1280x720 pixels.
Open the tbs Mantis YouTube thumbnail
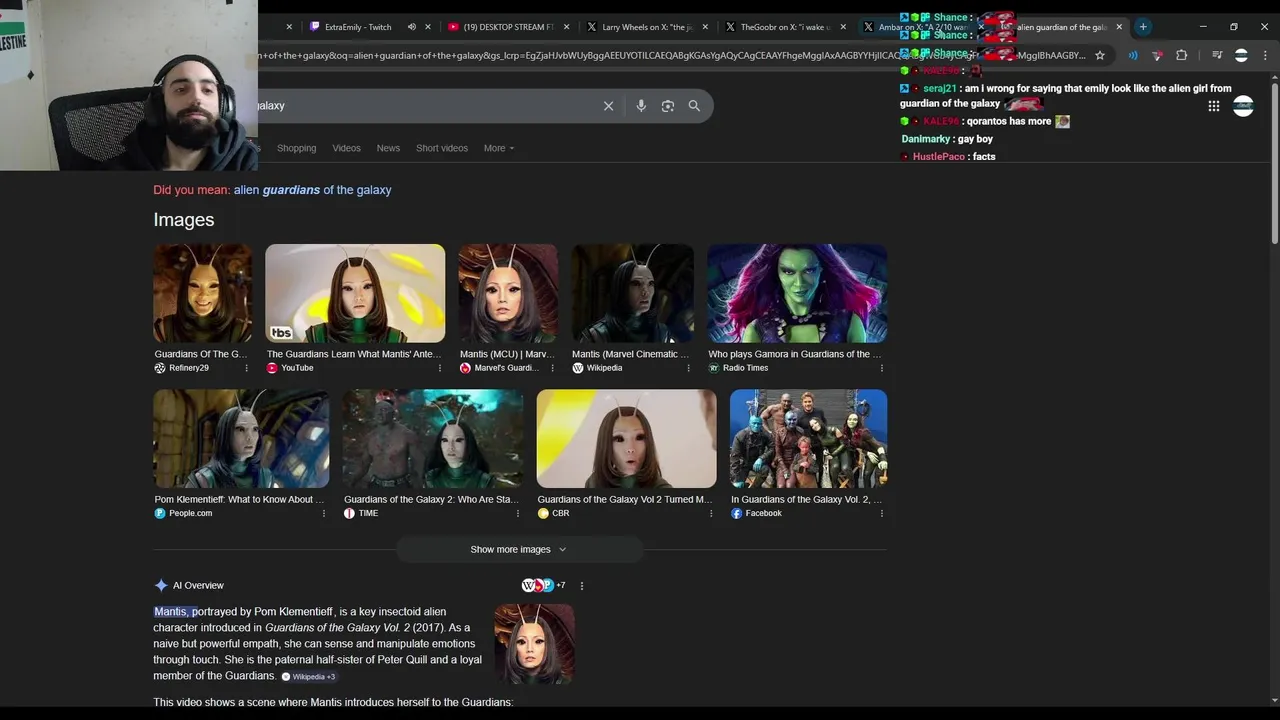pyautogui.click(x=355, y=293)
